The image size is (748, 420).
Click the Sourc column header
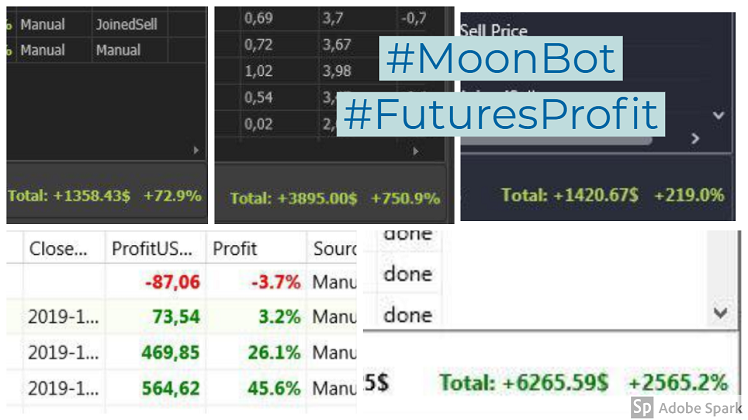(x=332, y=248)
